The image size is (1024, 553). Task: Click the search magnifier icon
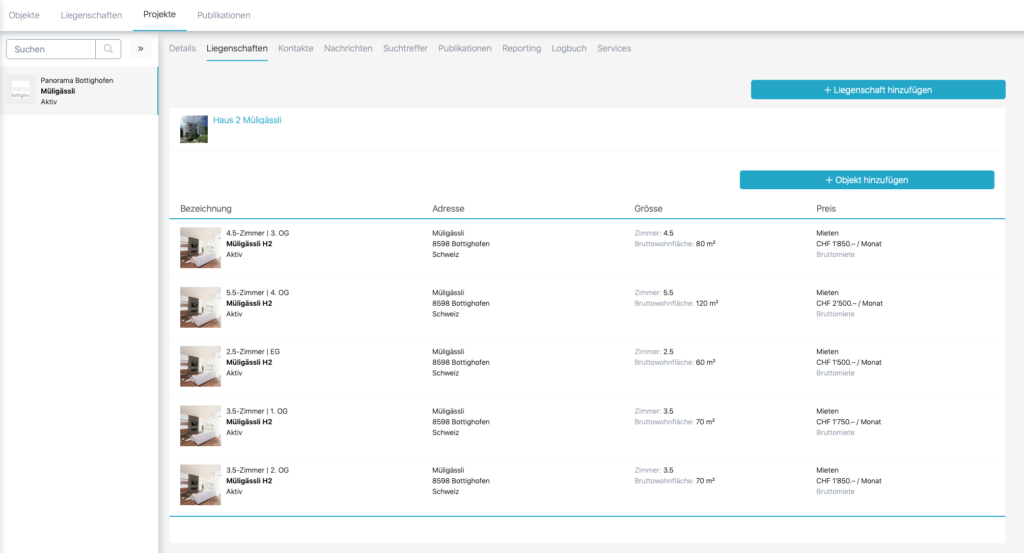[x=108, y=48]
